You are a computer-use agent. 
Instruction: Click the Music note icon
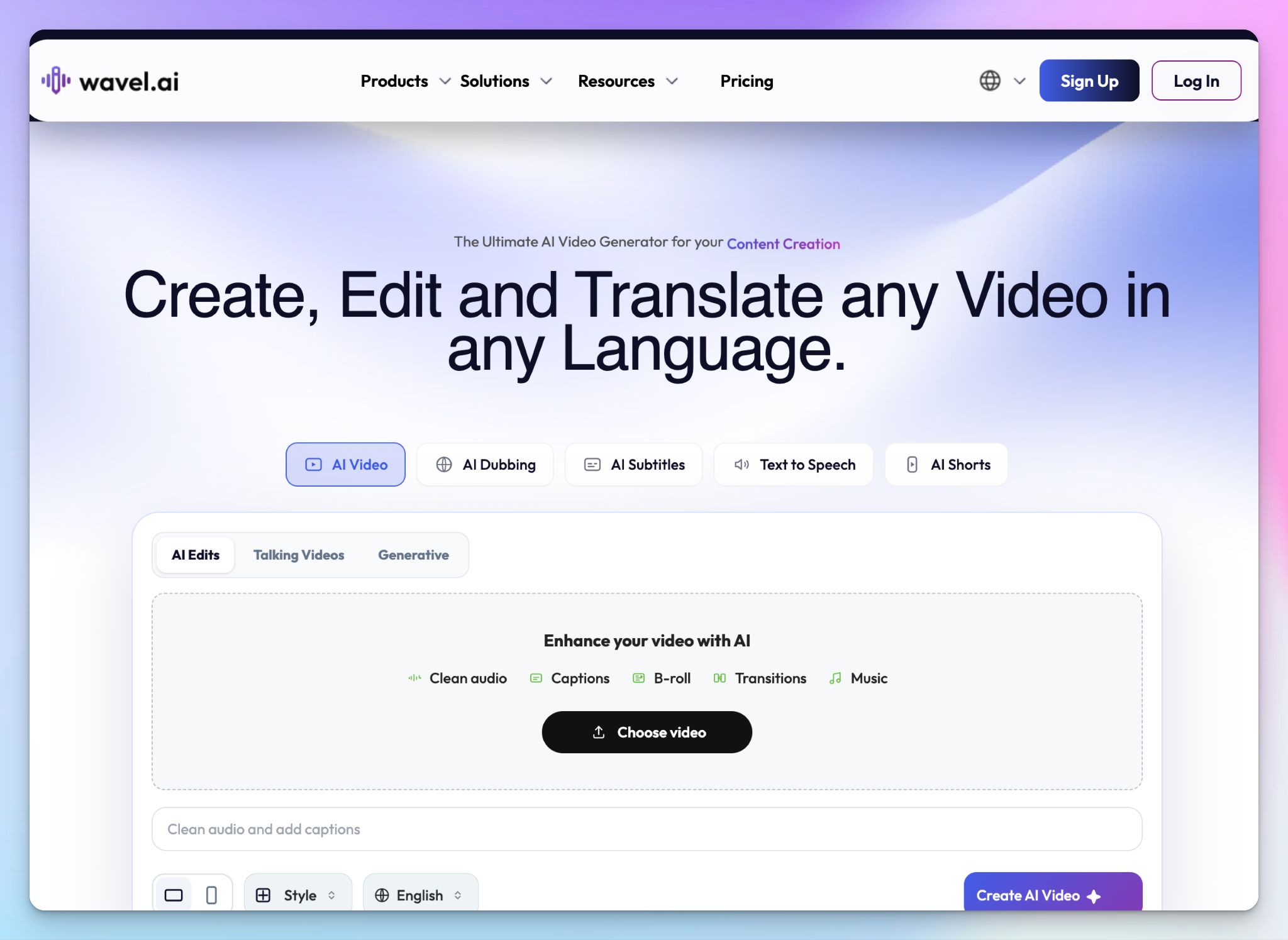click(835, 678)
